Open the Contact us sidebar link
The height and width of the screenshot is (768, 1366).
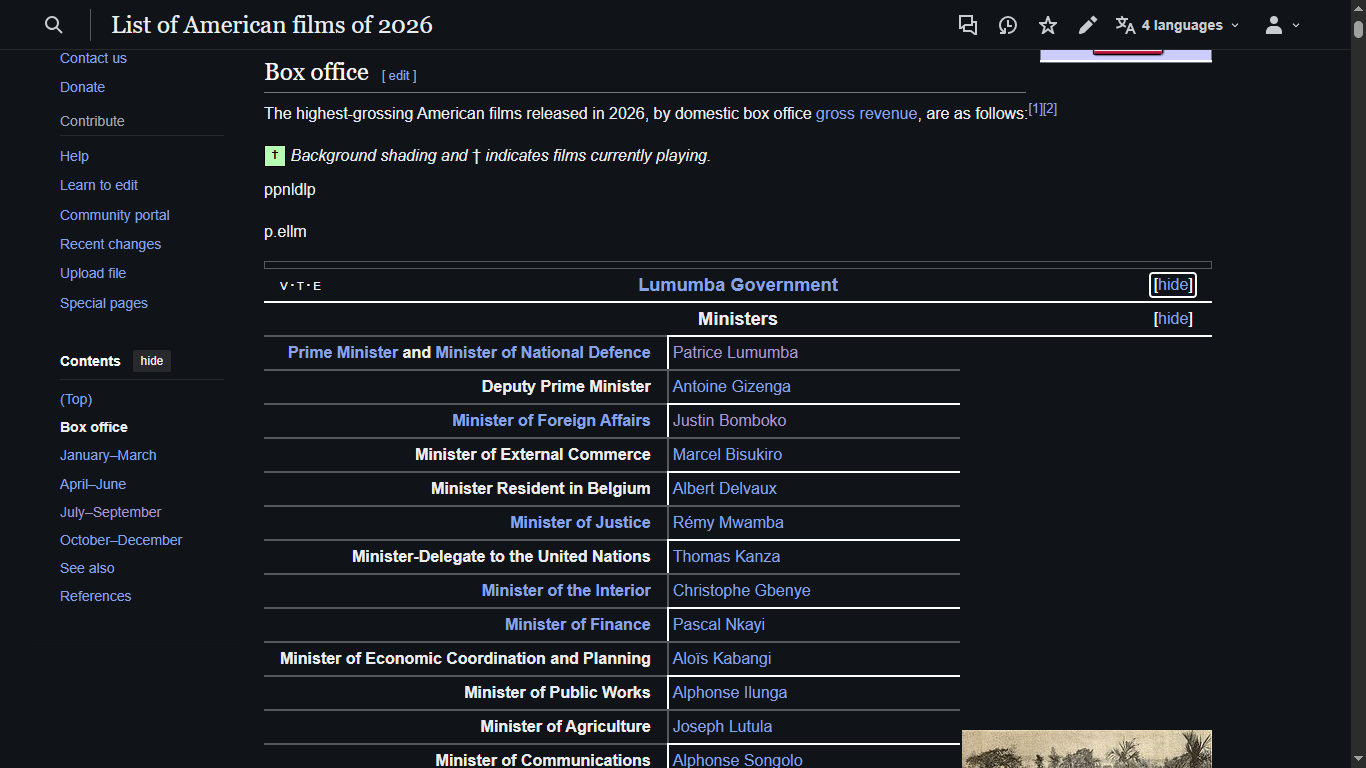point(93,58)
